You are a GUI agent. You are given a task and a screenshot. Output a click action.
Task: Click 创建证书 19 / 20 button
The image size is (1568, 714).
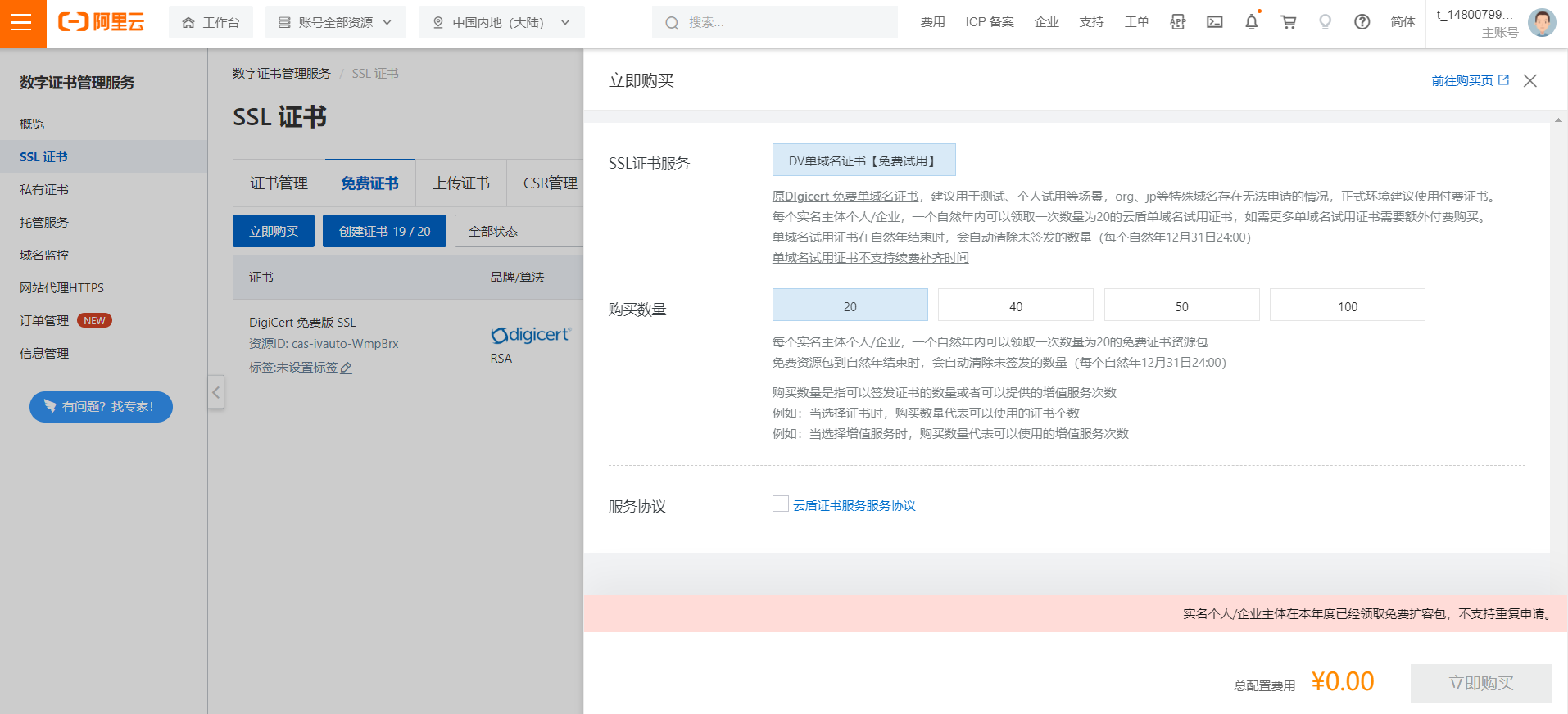pos(384,231)
